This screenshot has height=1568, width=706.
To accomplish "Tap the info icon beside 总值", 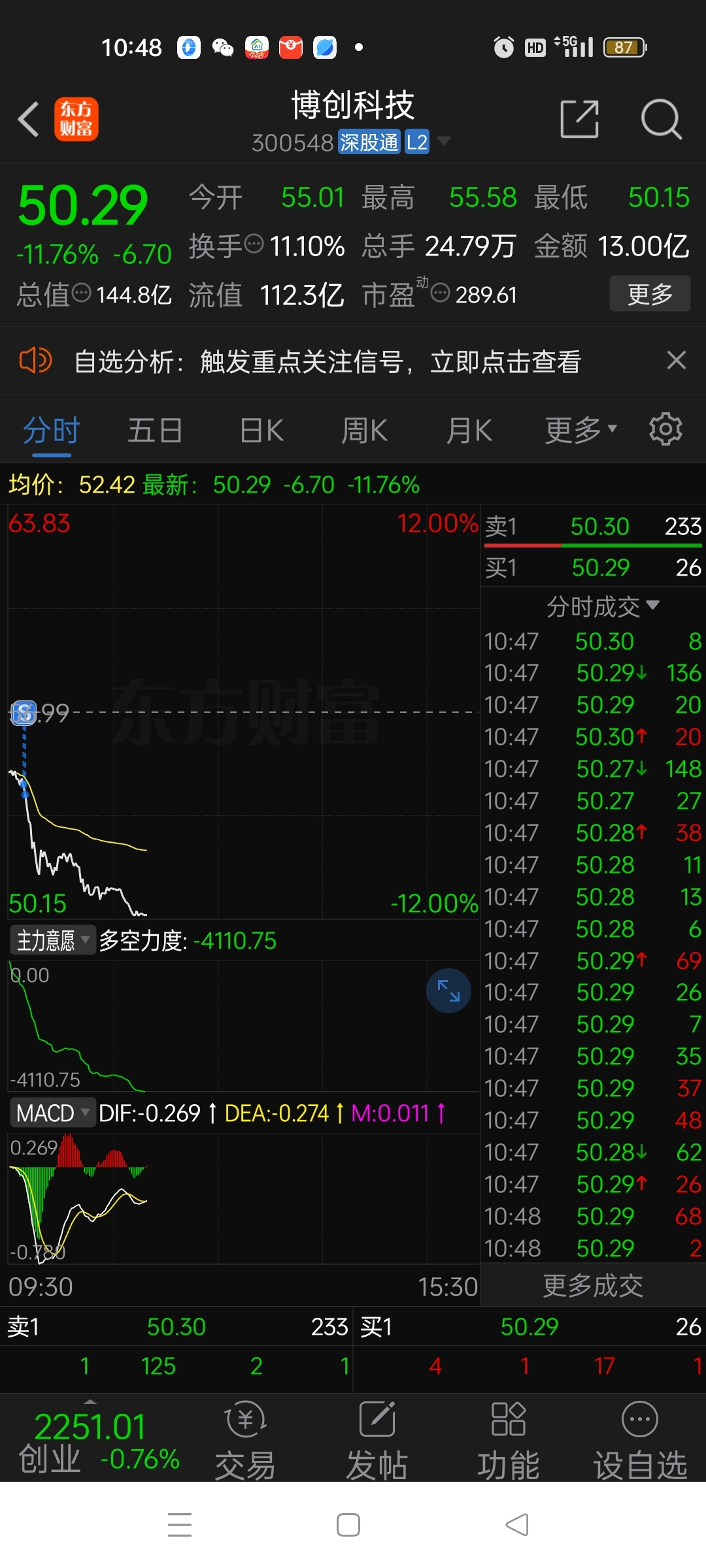I will click(81, 293).
